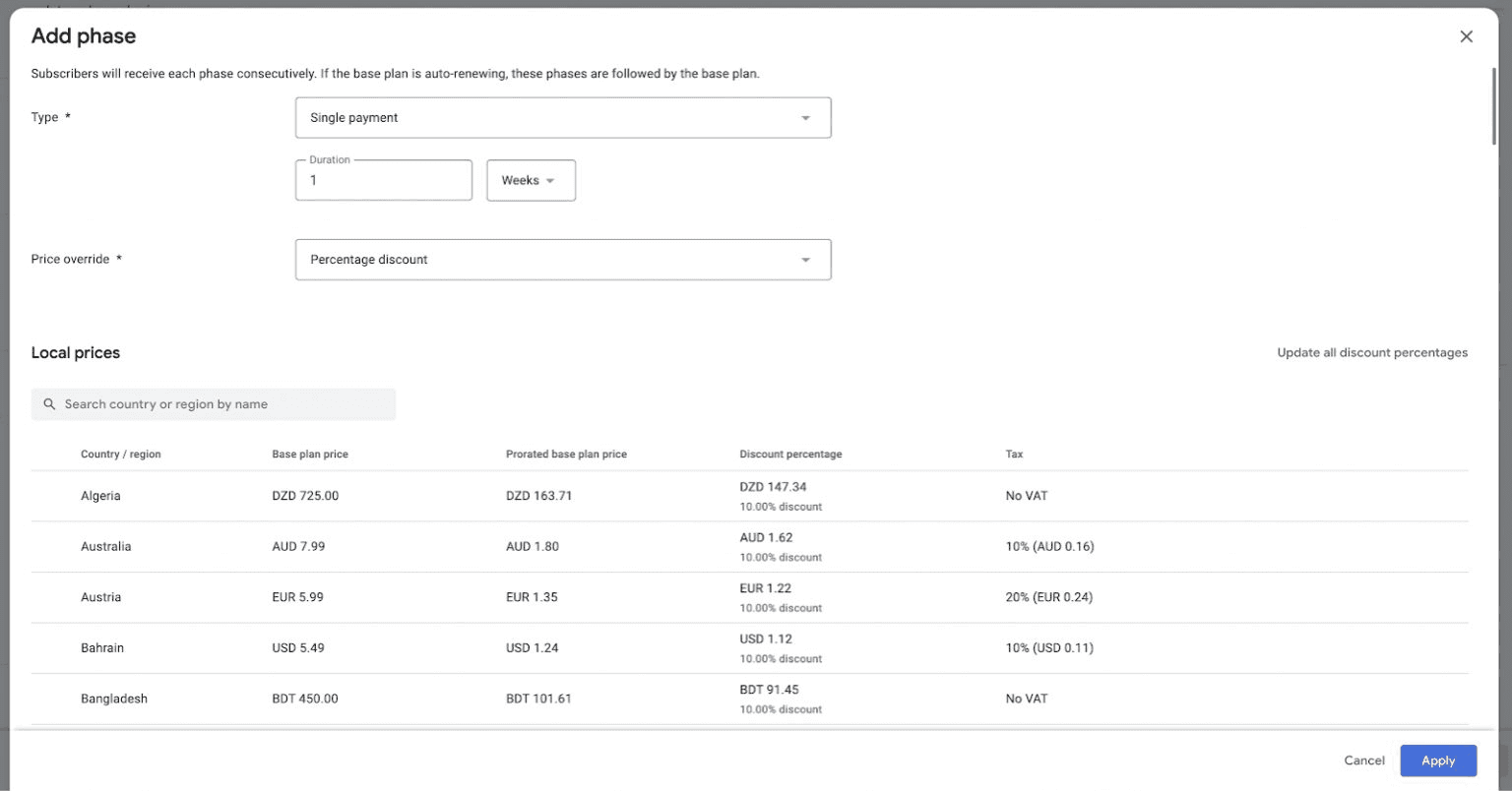
Task: Click the Prorated base plan price header
Action: 566,454
